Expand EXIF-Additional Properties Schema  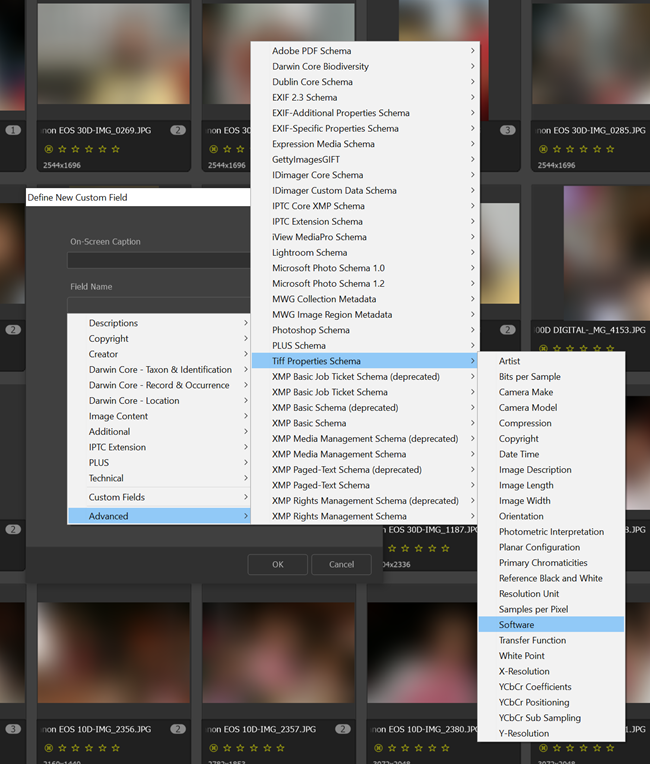click(365, 113)
